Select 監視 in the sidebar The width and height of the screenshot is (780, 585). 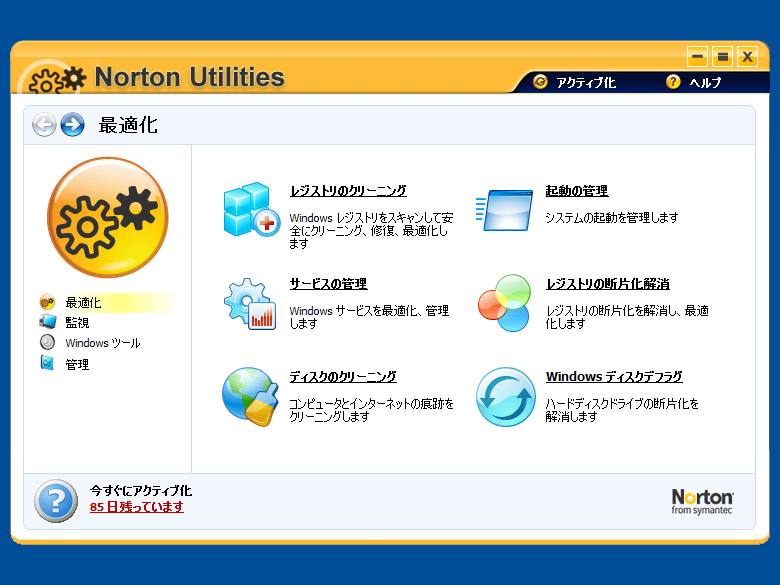(77, 322)
